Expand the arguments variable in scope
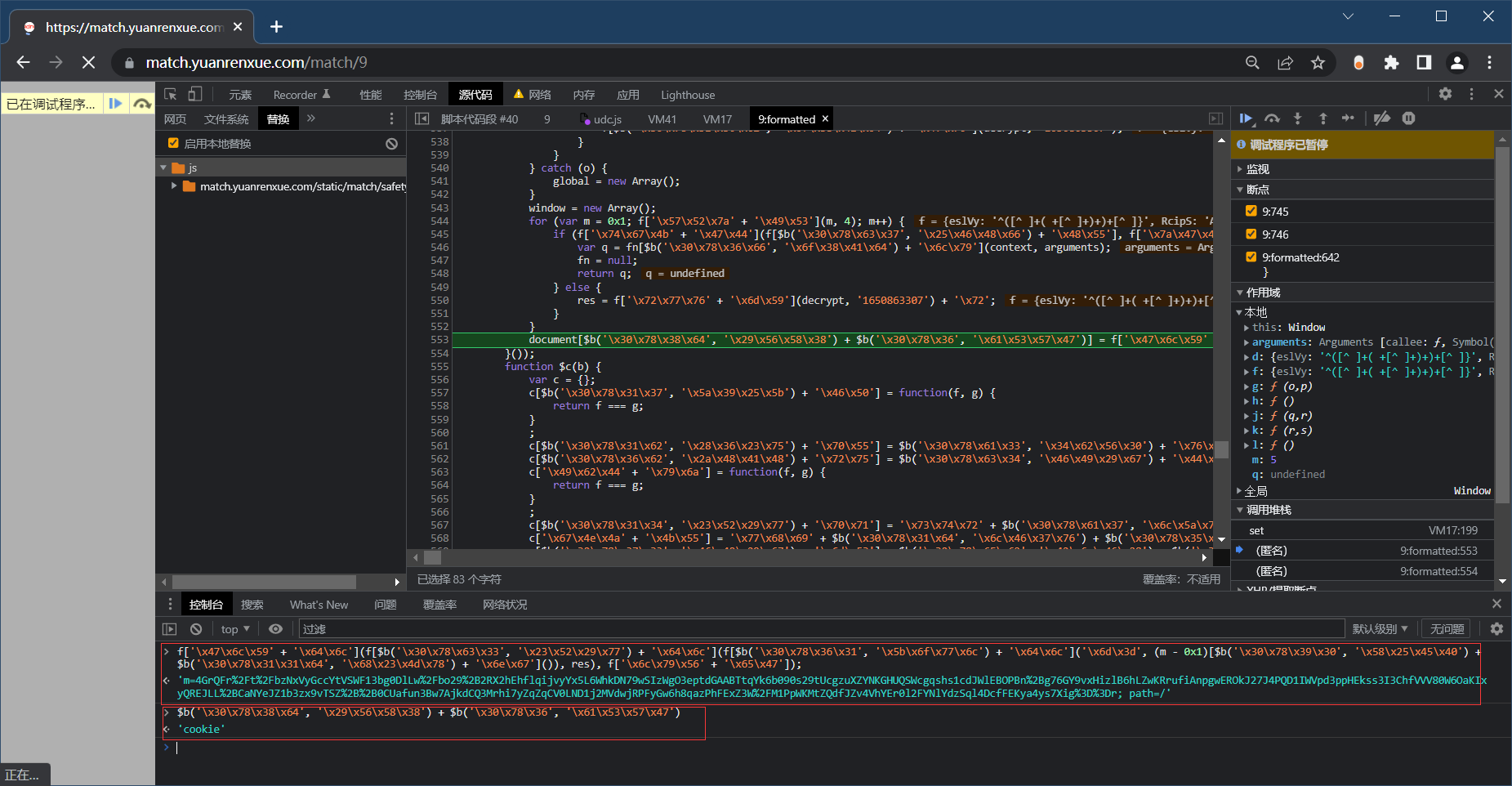Viewport: 1512px width, 786px height. (1247, 342)
